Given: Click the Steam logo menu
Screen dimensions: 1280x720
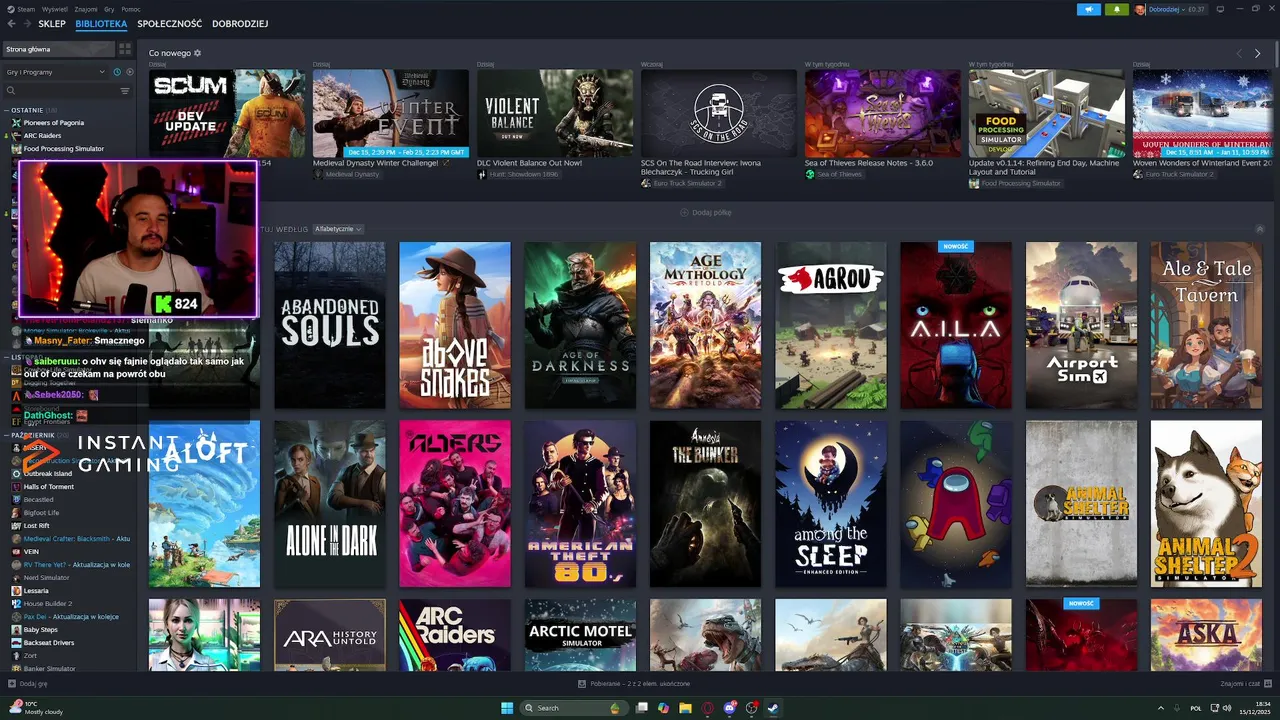Looking at the screenshot, I should click(22, 9).
